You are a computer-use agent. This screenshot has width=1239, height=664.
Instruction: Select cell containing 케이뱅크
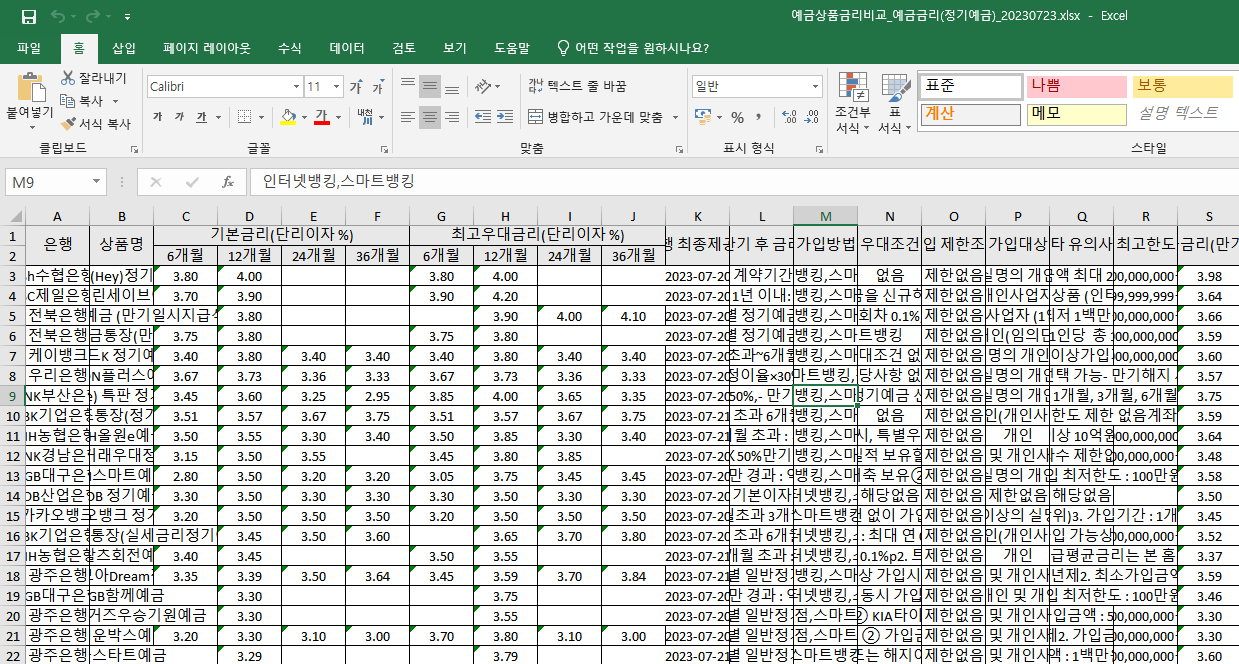(57, 355)
